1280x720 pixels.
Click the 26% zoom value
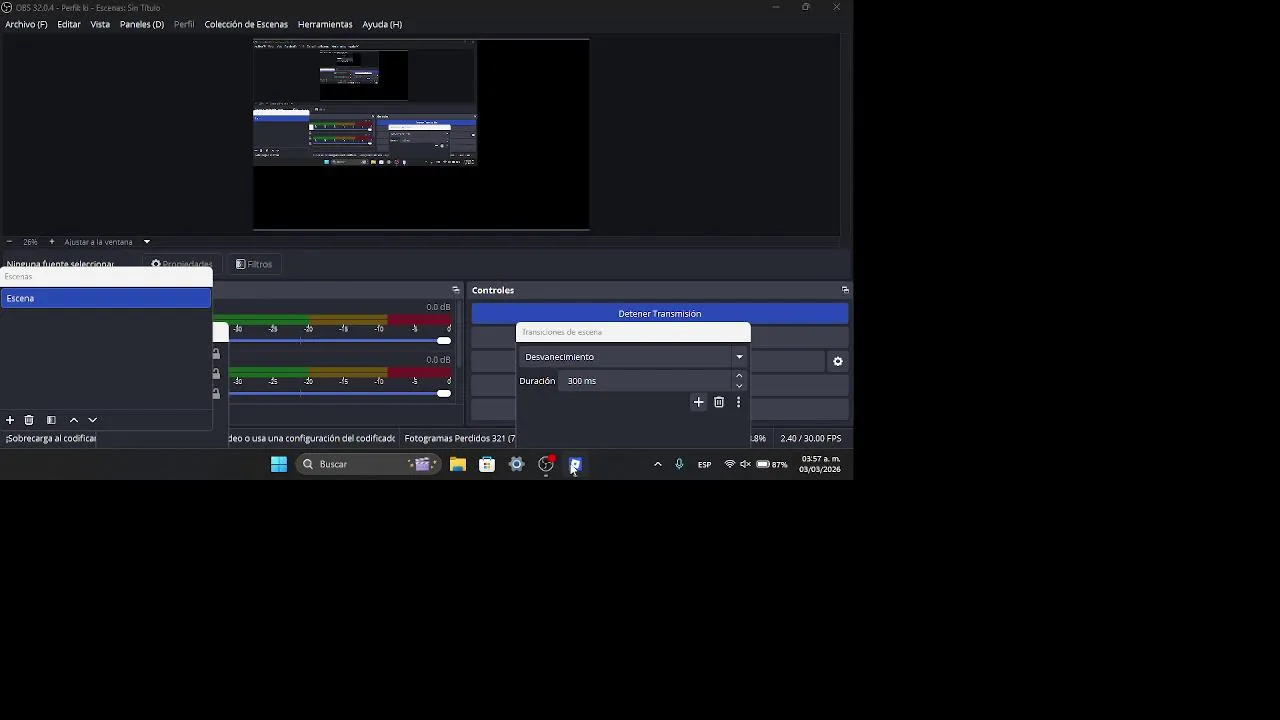(30, 242)
